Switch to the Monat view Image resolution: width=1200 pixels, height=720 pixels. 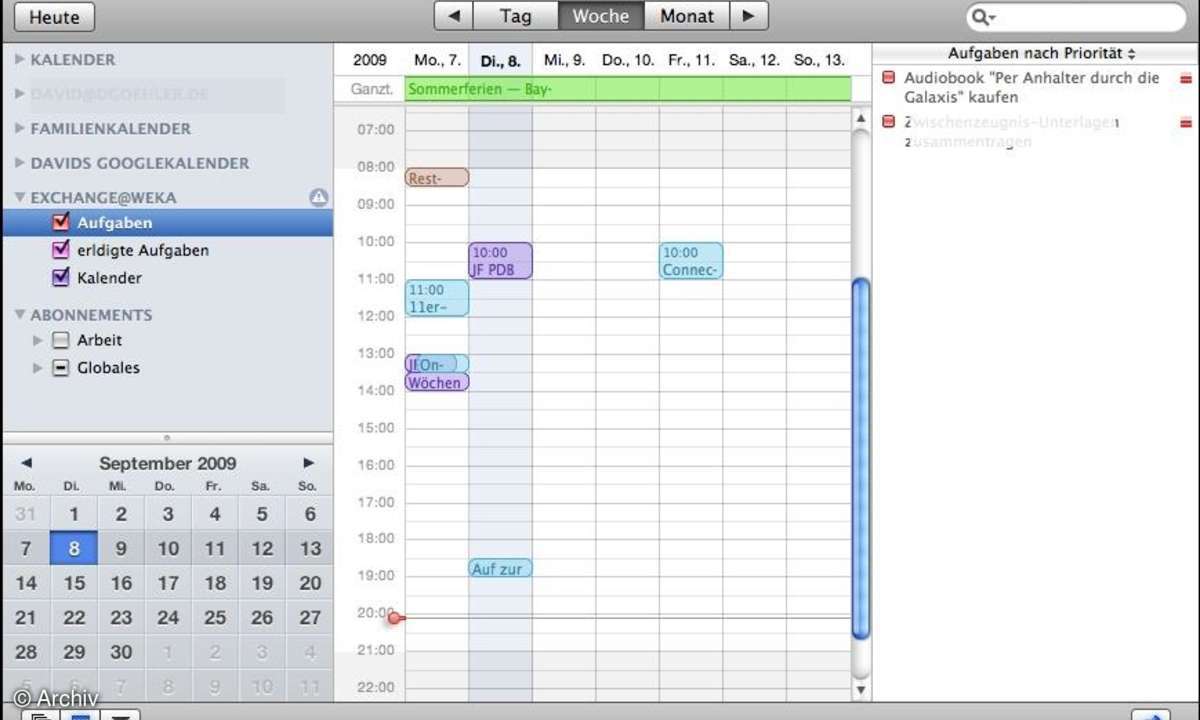686,16
